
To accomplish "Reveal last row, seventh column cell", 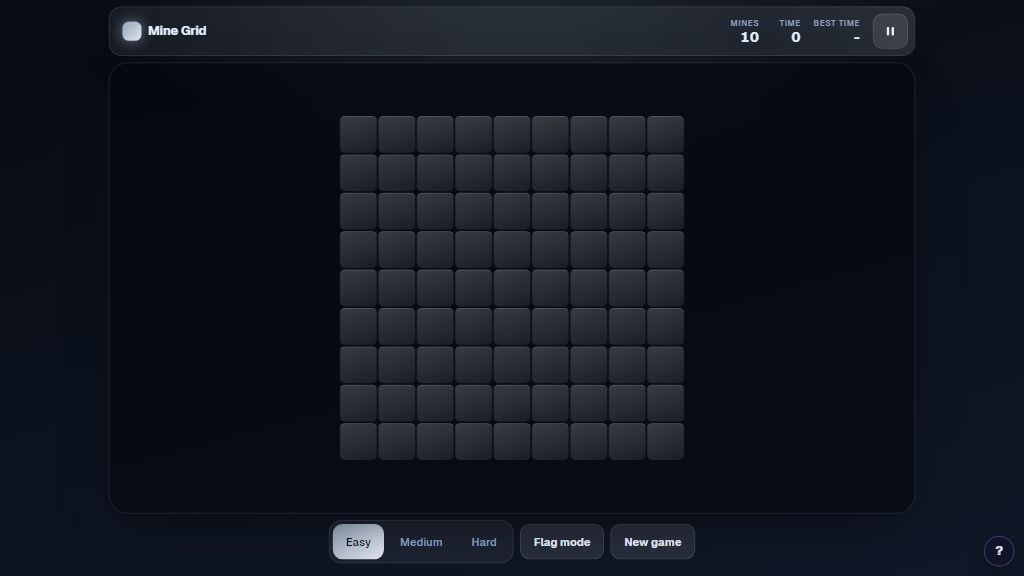I will click(x=588, y=441).
